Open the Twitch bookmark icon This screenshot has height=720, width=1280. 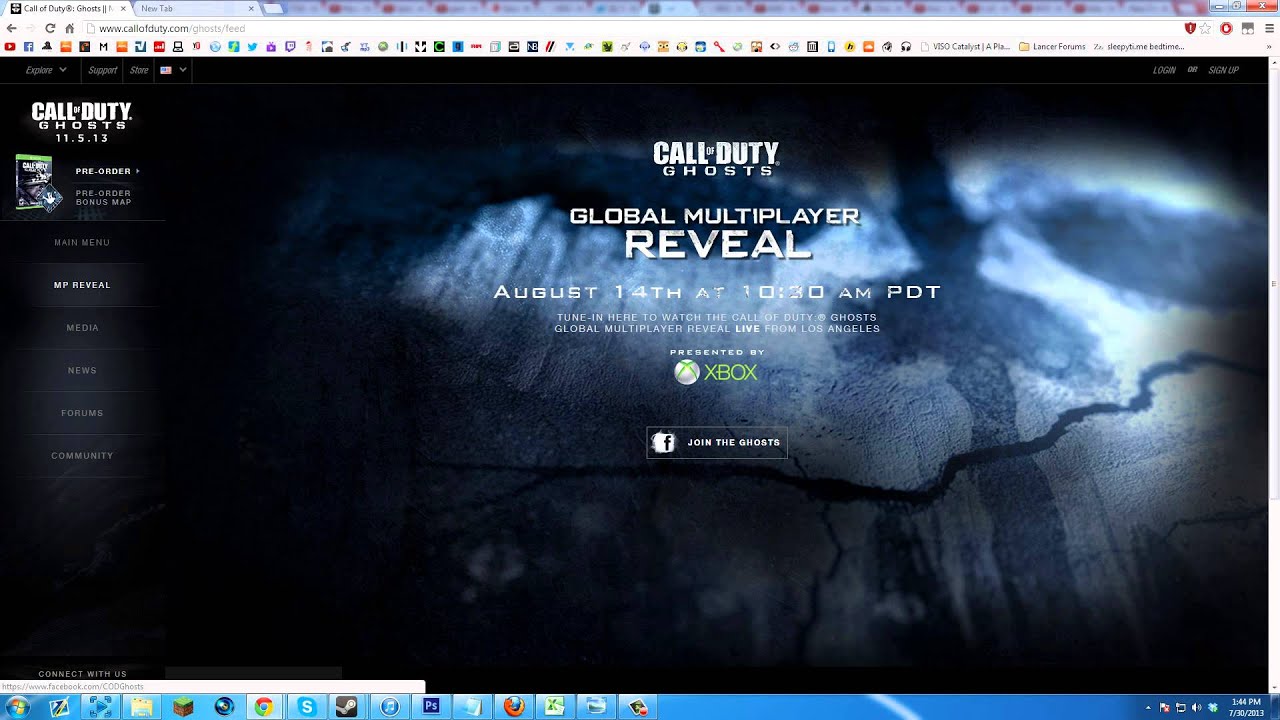290,46
